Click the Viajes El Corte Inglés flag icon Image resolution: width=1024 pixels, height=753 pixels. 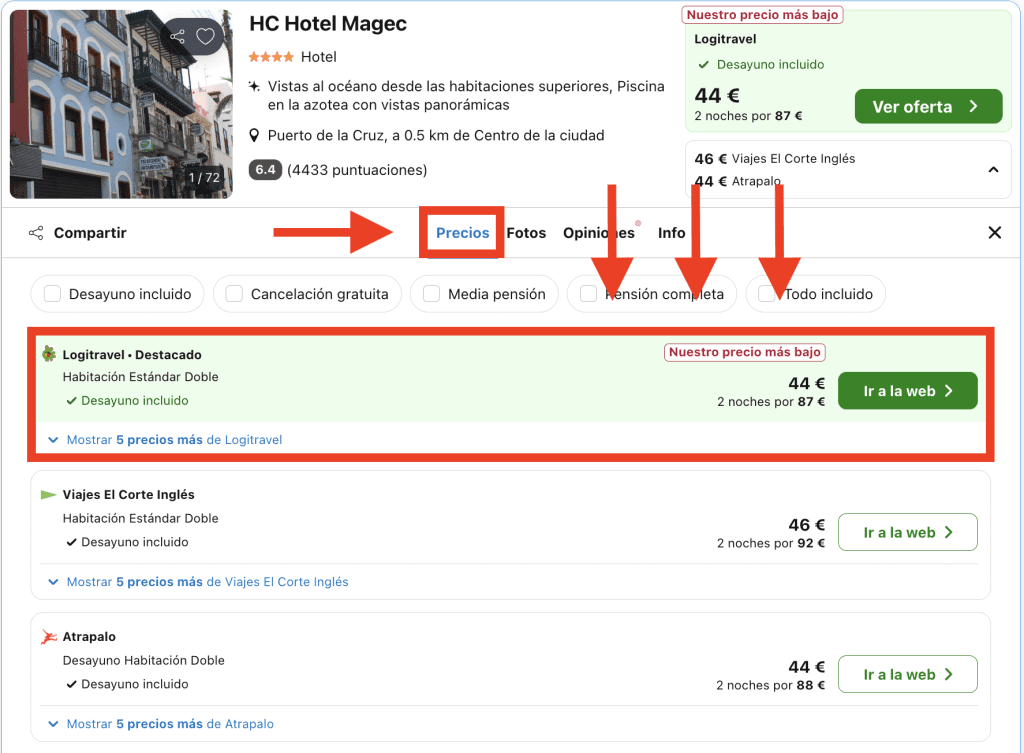[x=49, y=495]
